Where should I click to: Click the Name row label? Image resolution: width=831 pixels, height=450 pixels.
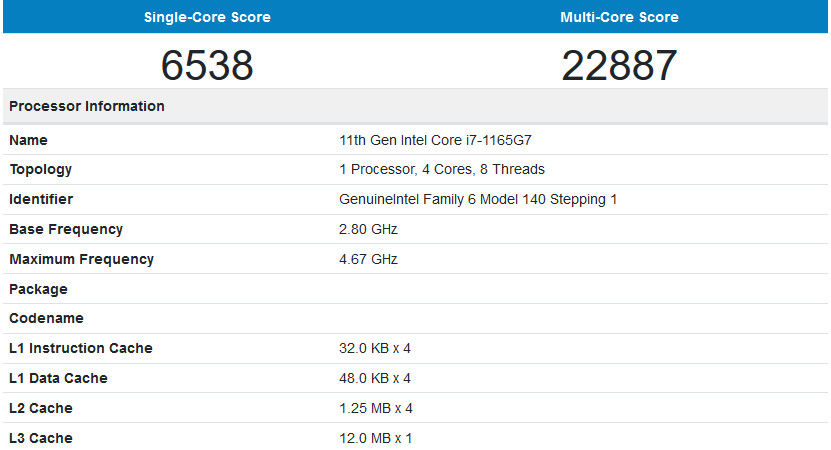click(x=28, y=140)
